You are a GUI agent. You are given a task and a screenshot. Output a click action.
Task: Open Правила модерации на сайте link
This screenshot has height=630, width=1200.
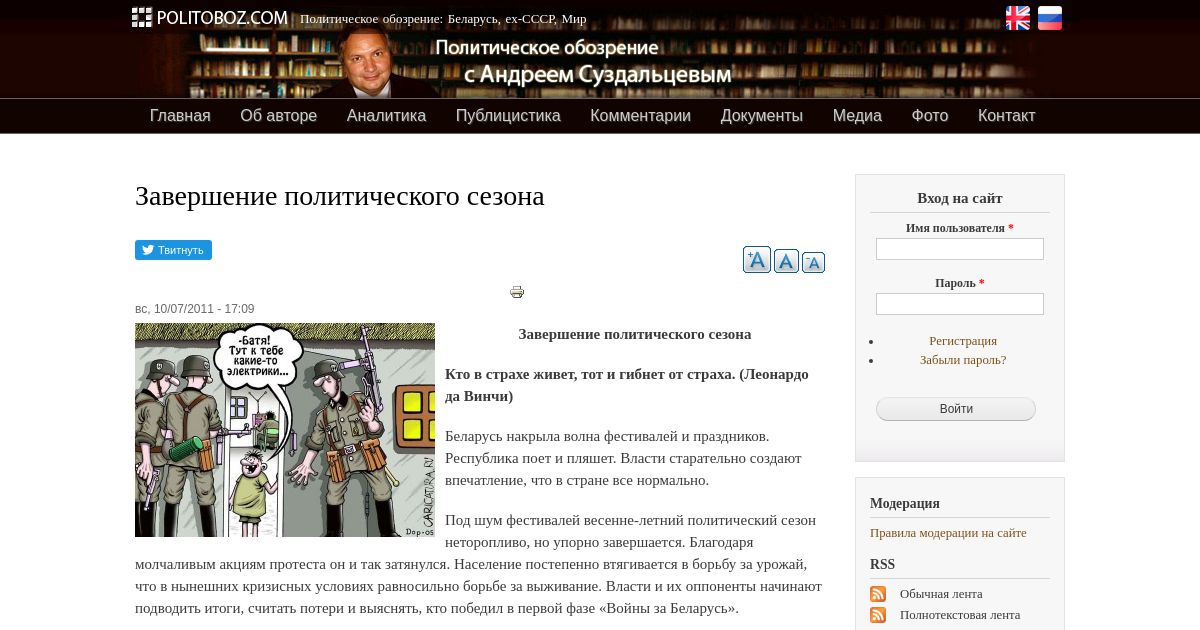pyautogui.click(x=948, y=533)
